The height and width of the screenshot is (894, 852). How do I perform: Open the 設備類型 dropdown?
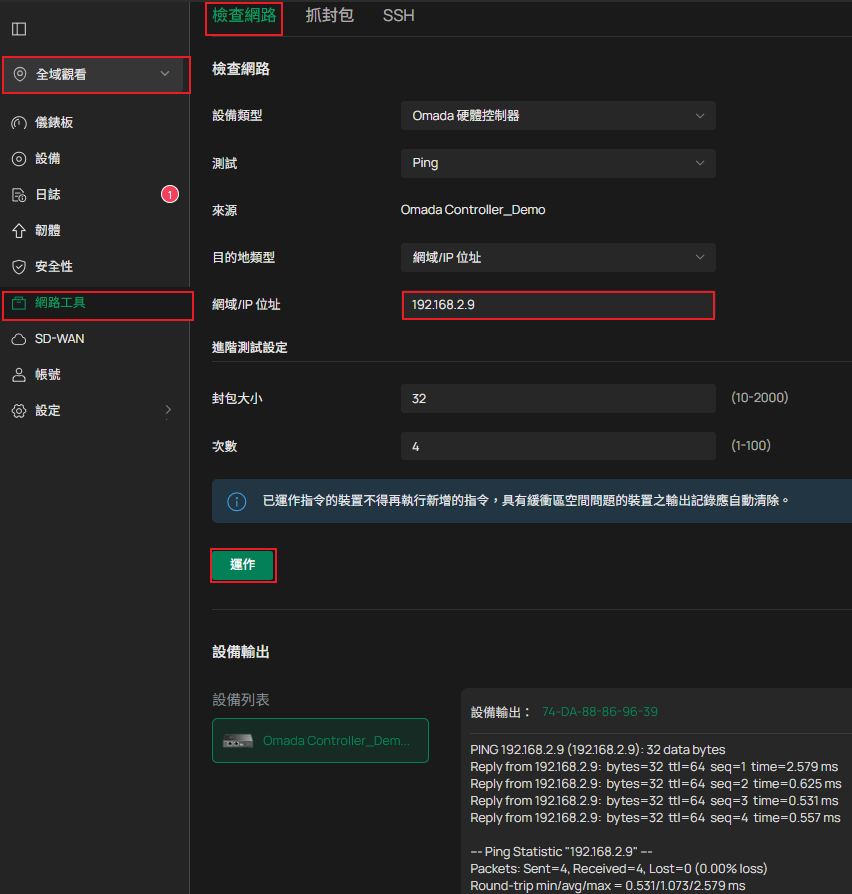(x=557, y=116)
